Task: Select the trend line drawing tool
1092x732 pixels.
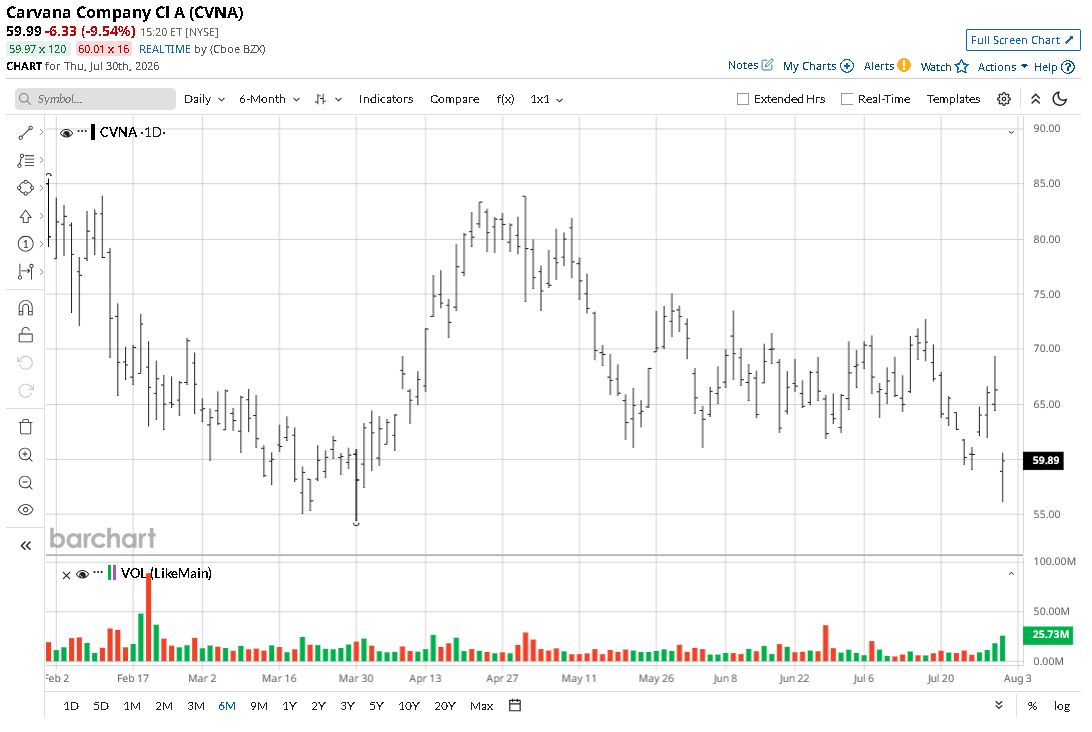Action: click(x=26, y=132)
